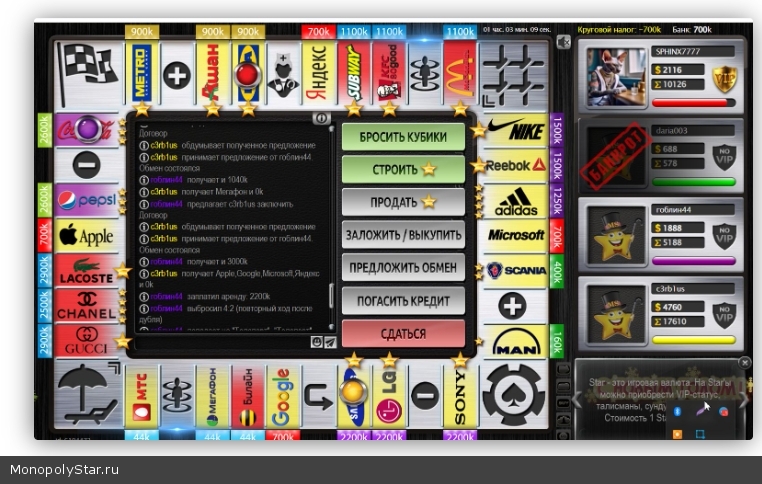Screen dimensions: 762x484
Task: Send the chat message with paper-plane icon
Action: 330,342
